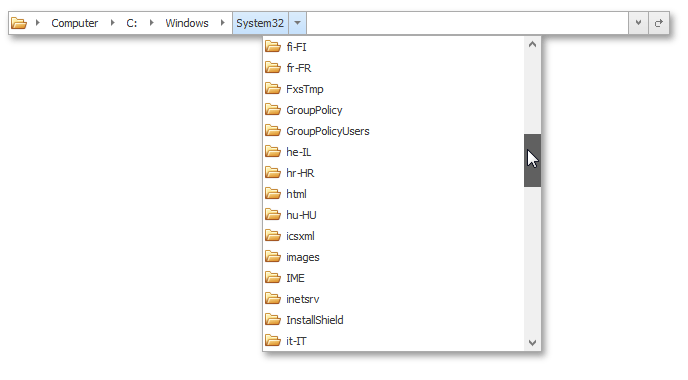Navigate to the GroupPolicyUsers folder
688x380 pixels.
393,131
